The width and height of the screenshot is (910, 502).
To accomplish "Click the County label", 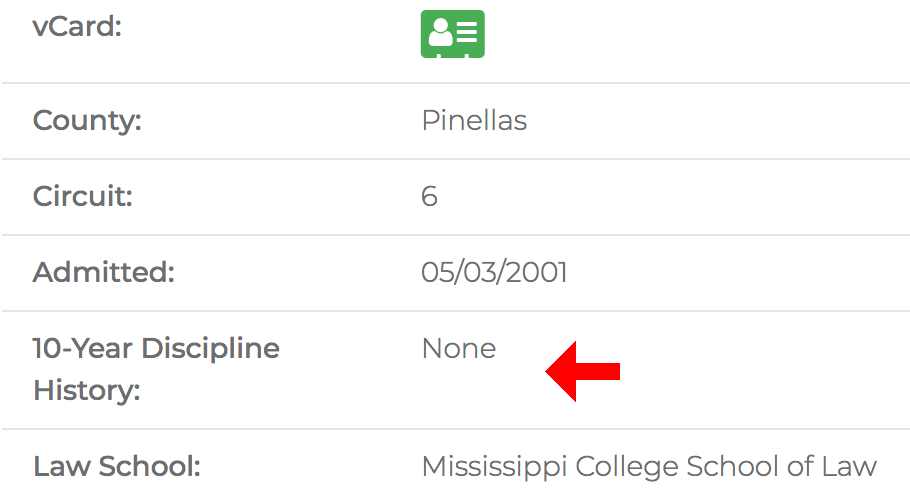I will (x=87, y=121).
